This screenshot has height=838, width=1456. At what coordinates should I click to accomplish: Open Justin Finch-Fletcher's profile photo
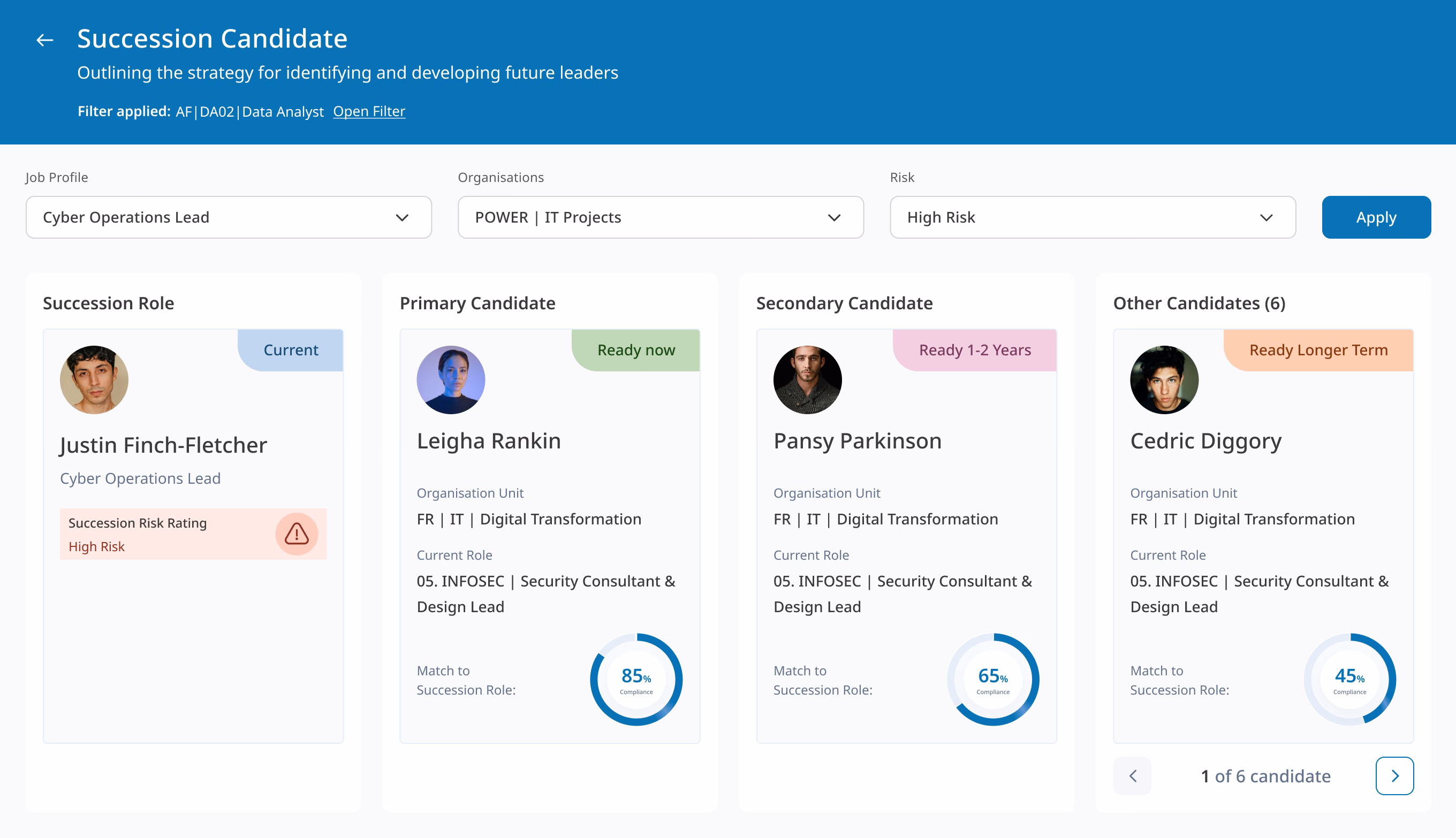pyautogui.click(x=94, y=380)
